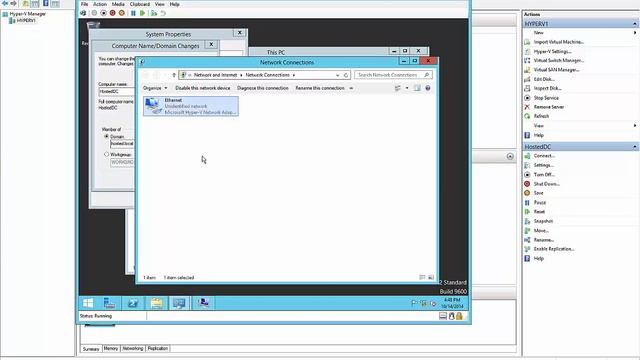Switch to the Networking tab
Image resolution: width=640 pixels, height=360 pixels.
[x=133, y=349]
